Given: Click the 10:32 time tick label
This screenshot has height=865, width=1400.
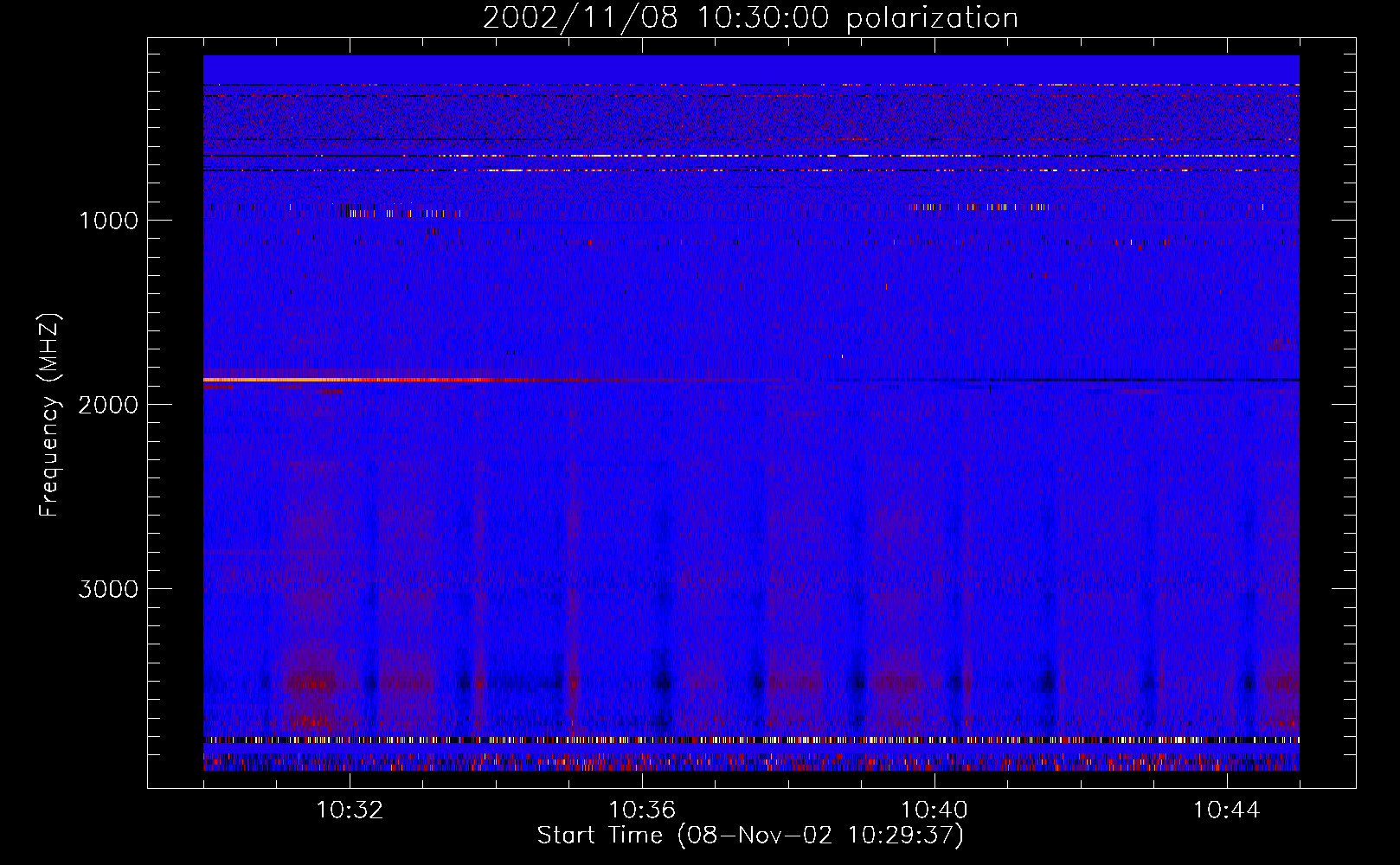Looking at the screenshot, I should [350, 811].
